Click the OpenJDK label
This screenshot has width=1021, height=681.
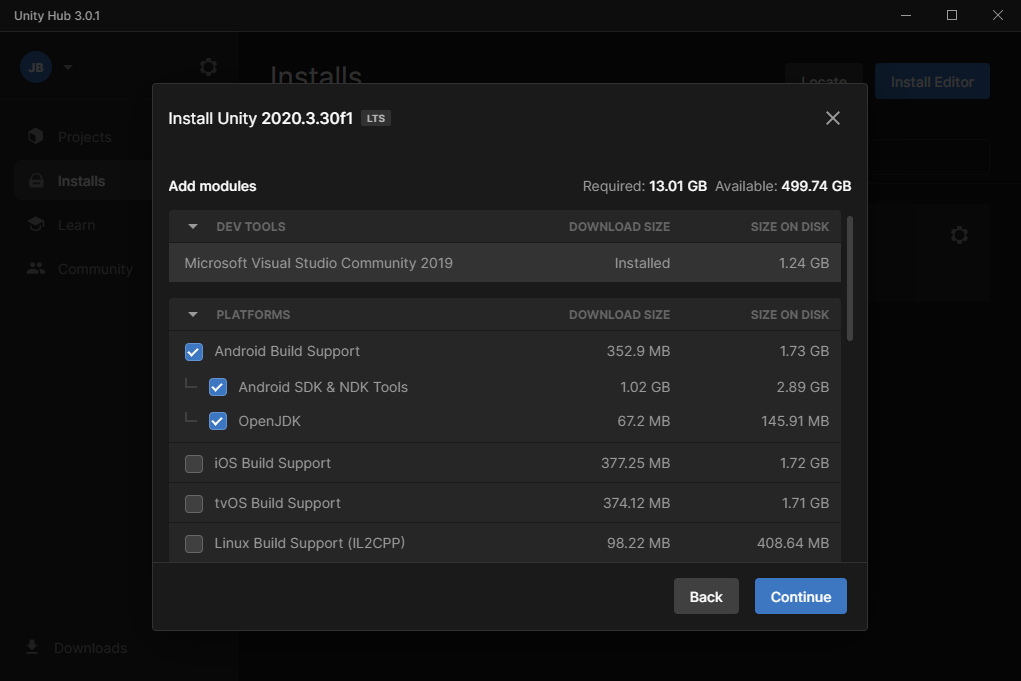(270, 421)
